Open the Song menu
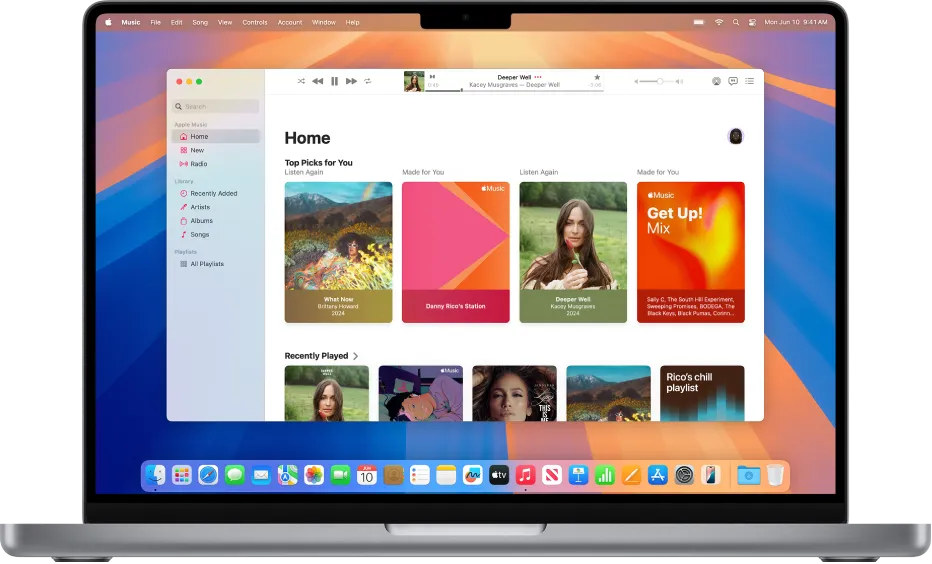 (x=200, y=23)
